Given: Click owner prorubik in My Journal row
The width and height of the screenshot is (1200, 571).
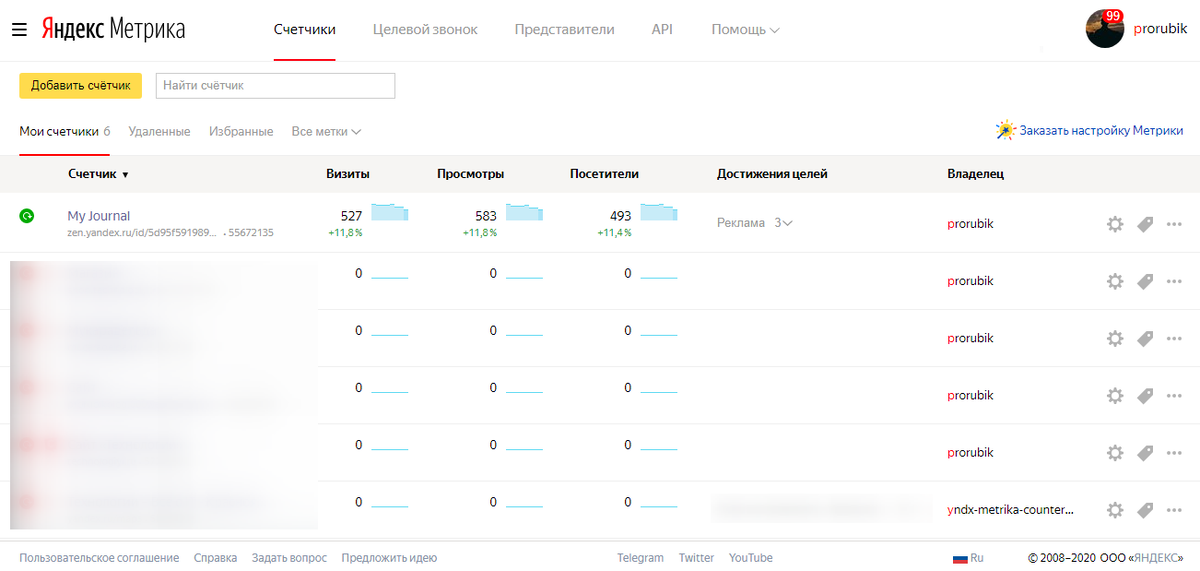Looking at the screenshot, I should tap(970, 224).
